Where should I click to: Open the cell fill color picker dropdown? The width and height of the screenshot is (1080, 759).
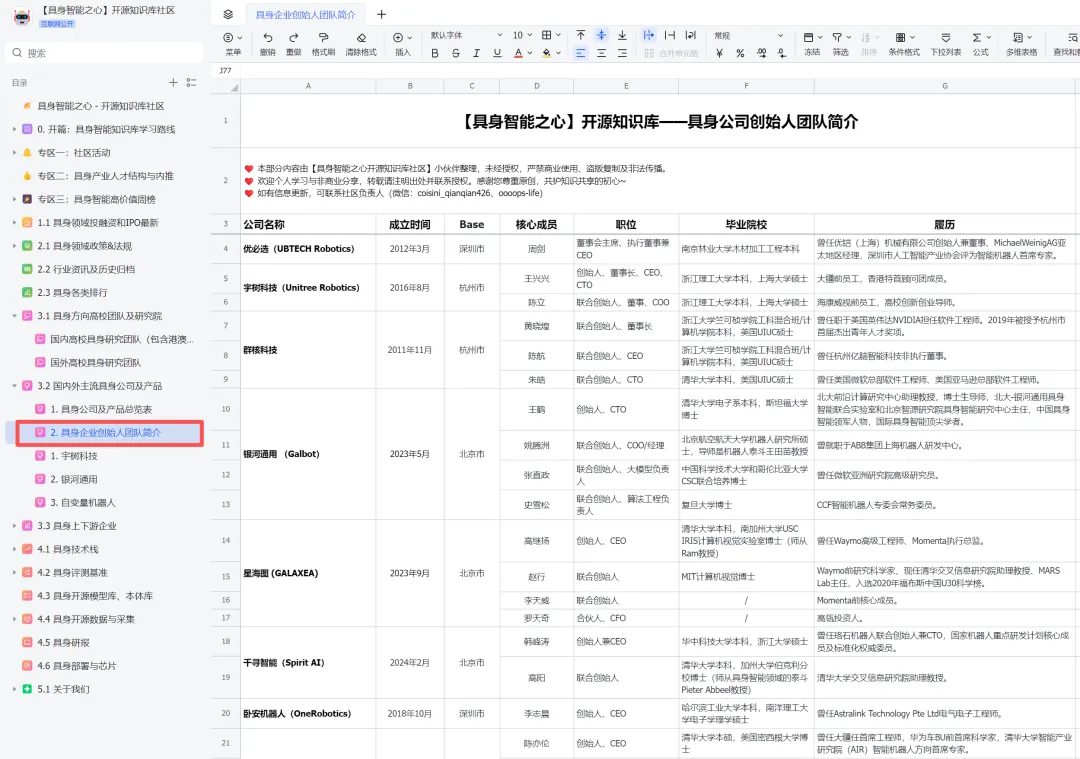click(558, 53)
